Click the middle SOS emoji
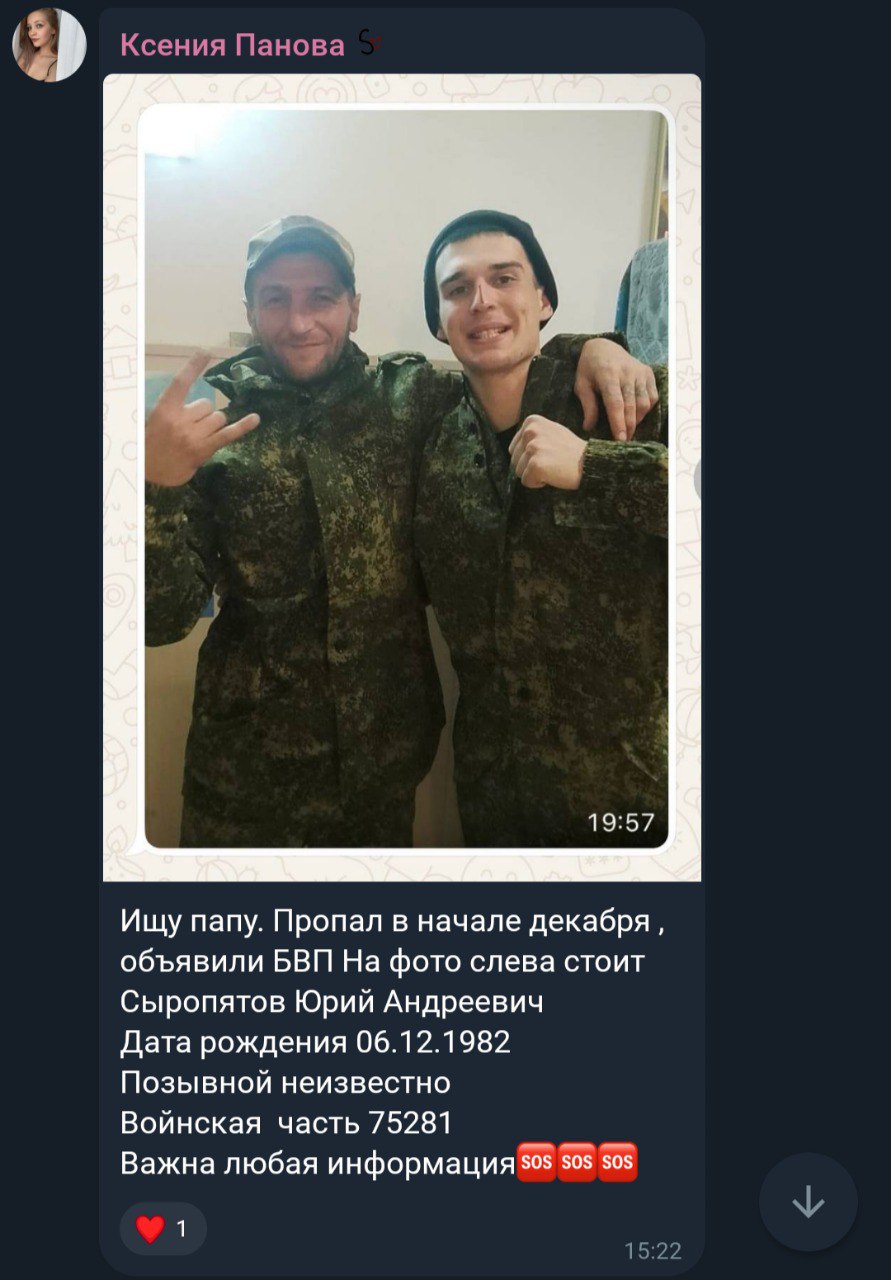891x1280 pixels. (577, 1163)
